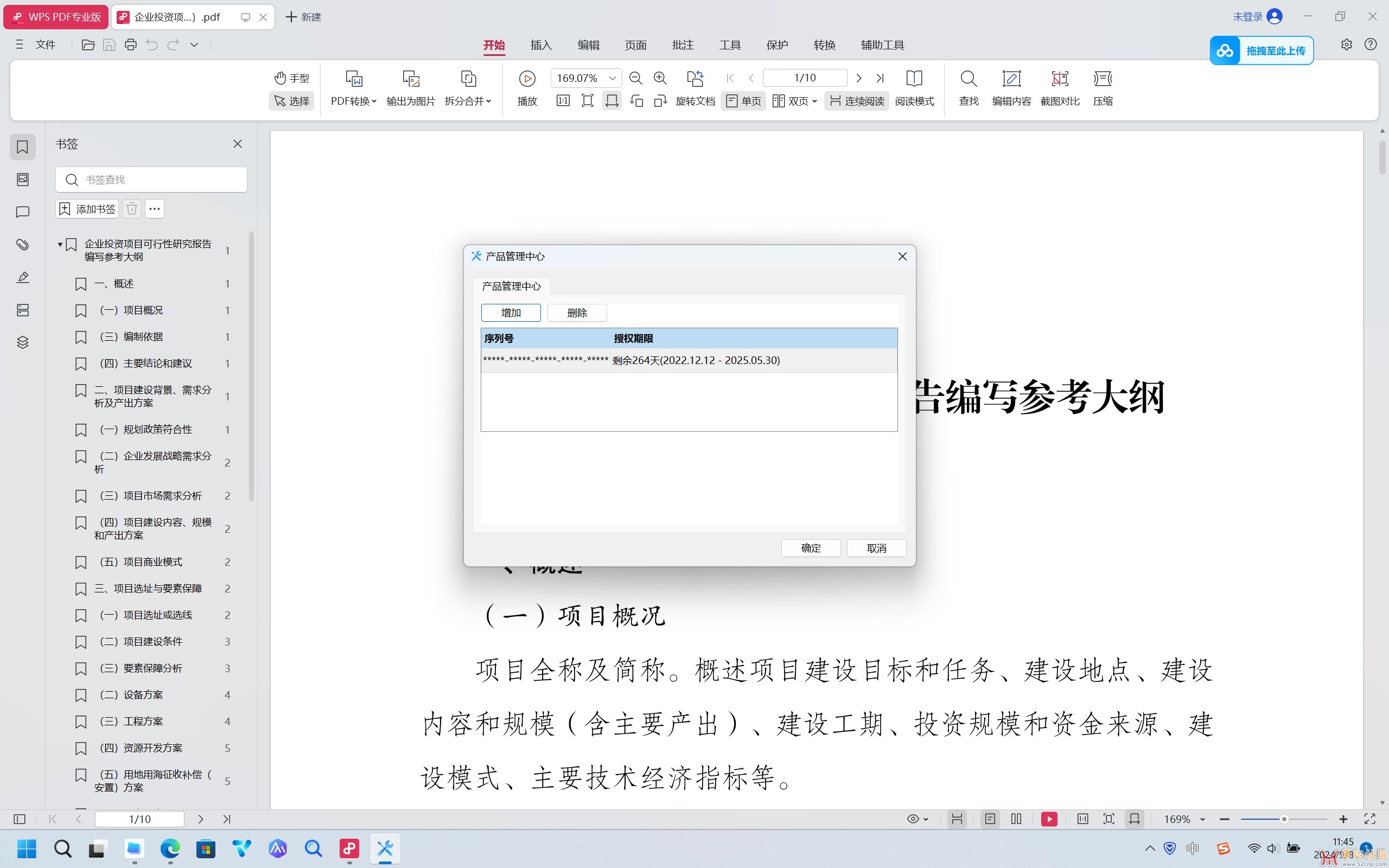Click the Export as Image icon
Screen dimensions: 1389x868
tap(410, 79)
